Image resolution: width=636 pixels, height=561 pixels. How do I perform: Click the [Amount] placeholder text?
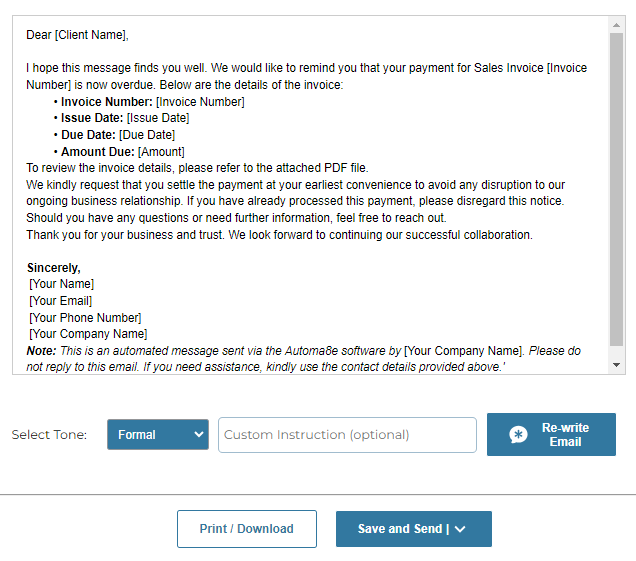pyautogui.click(x=161, y=152)
